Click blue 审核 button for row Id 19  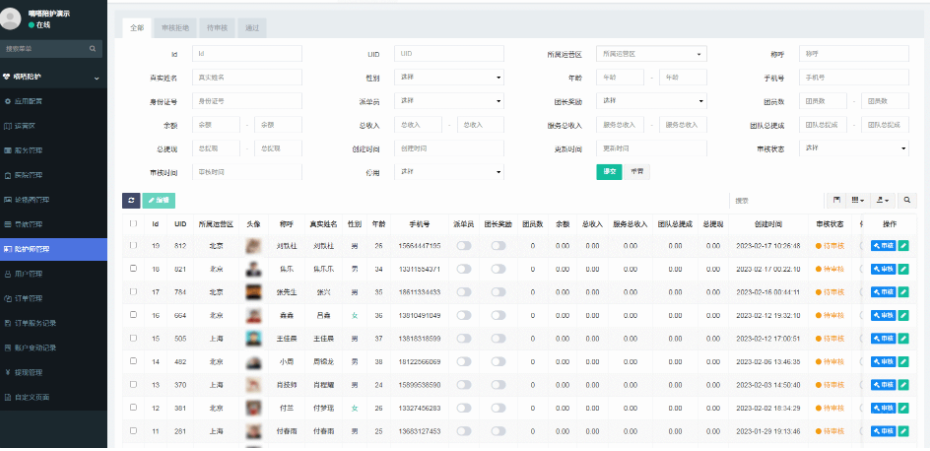883,245
